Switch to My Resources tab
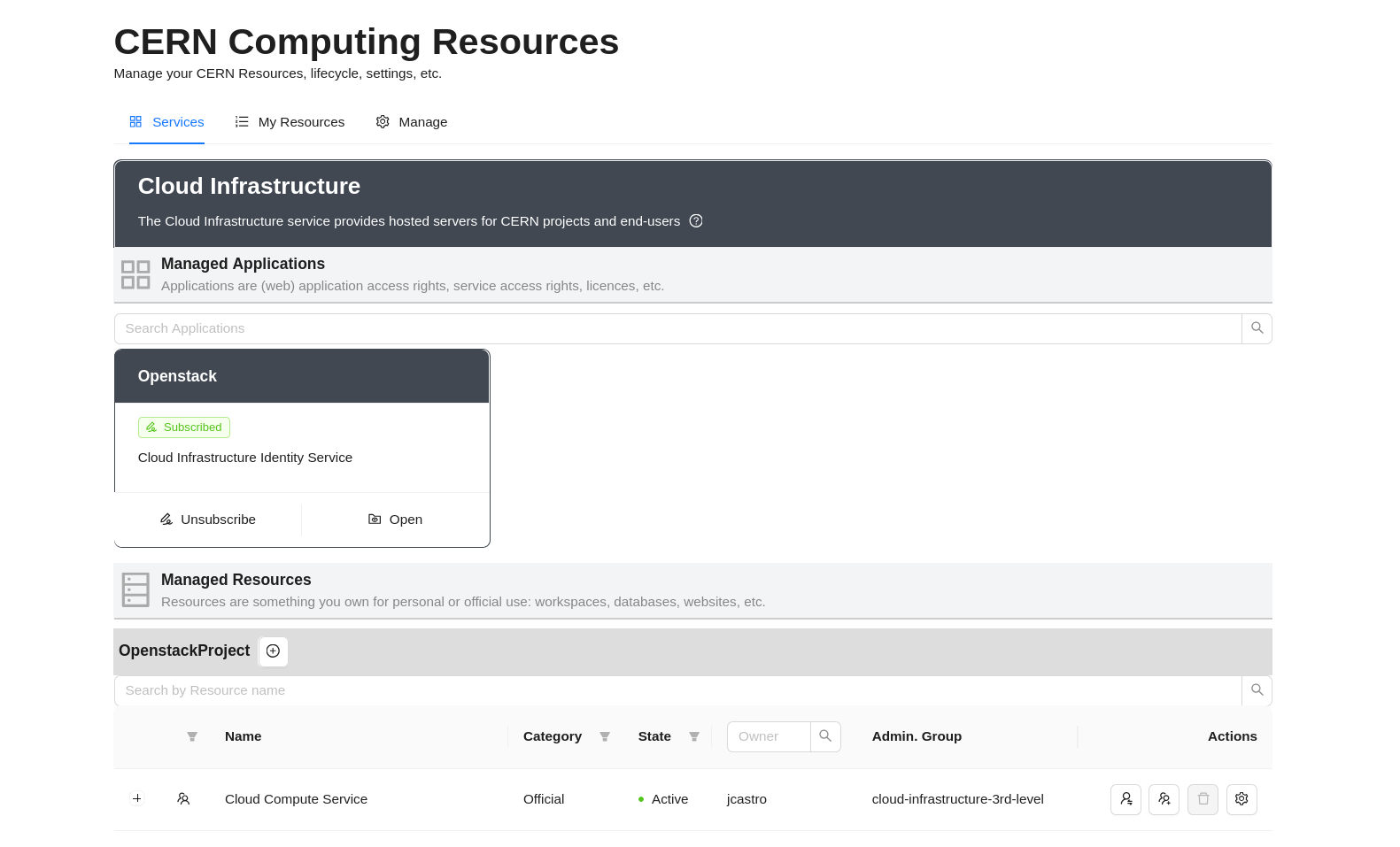The image size is (1400, 847). pos(290,122)
